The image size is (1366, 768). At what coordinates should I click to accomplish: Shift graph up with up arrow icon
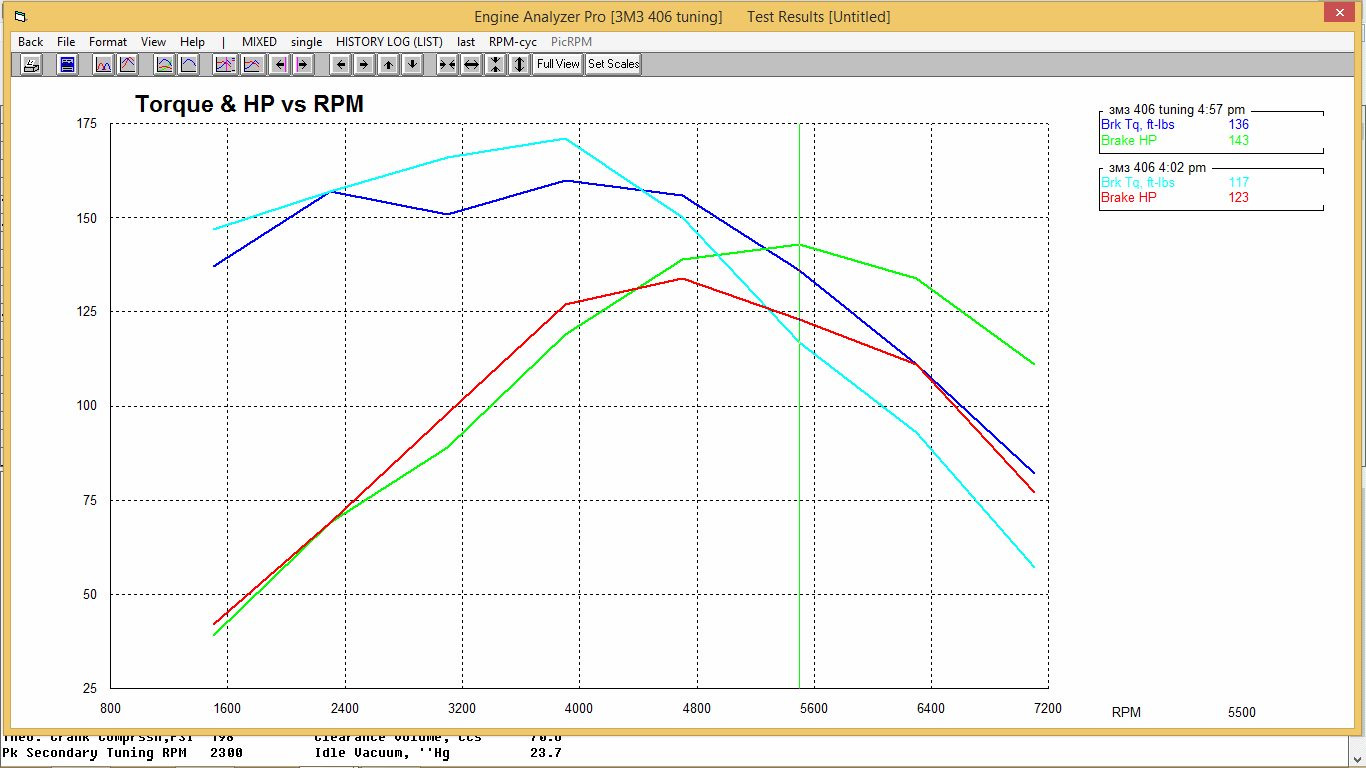(x=388, y=65)
